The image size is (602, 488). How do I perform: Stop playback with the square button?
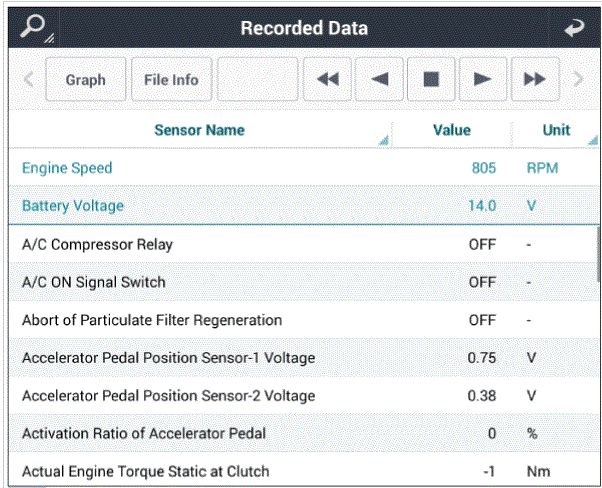tap(431, 79)
